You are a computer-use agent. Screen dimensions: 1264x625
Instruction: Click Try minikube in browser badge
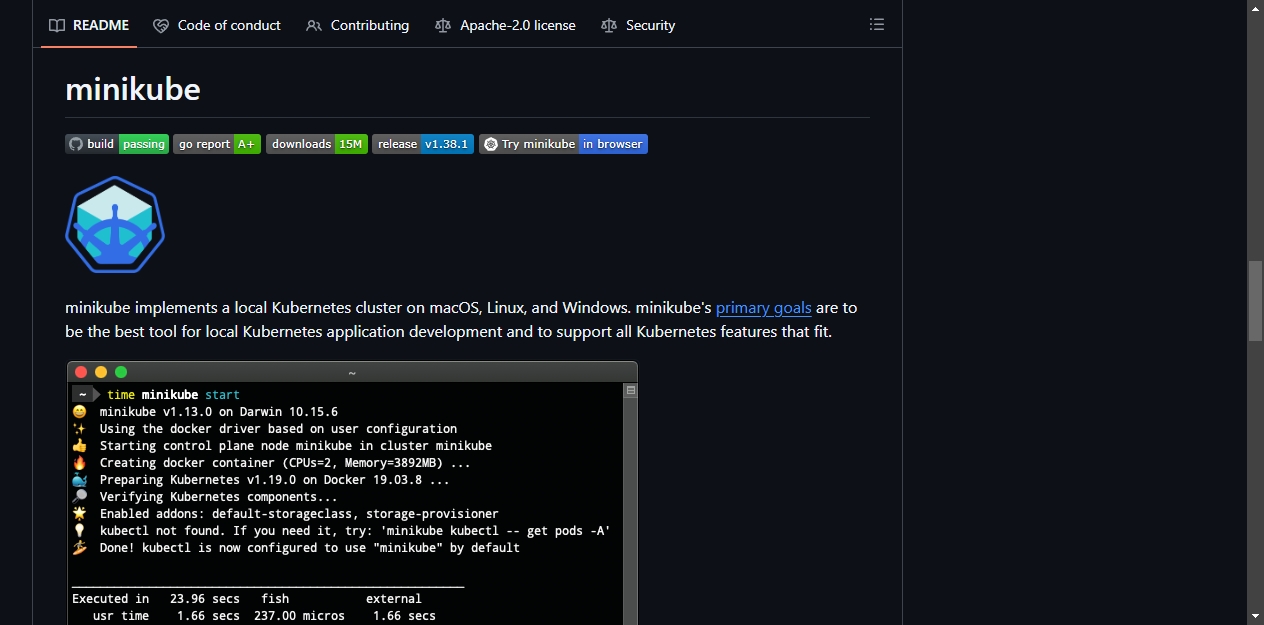[x=563, y=144]
